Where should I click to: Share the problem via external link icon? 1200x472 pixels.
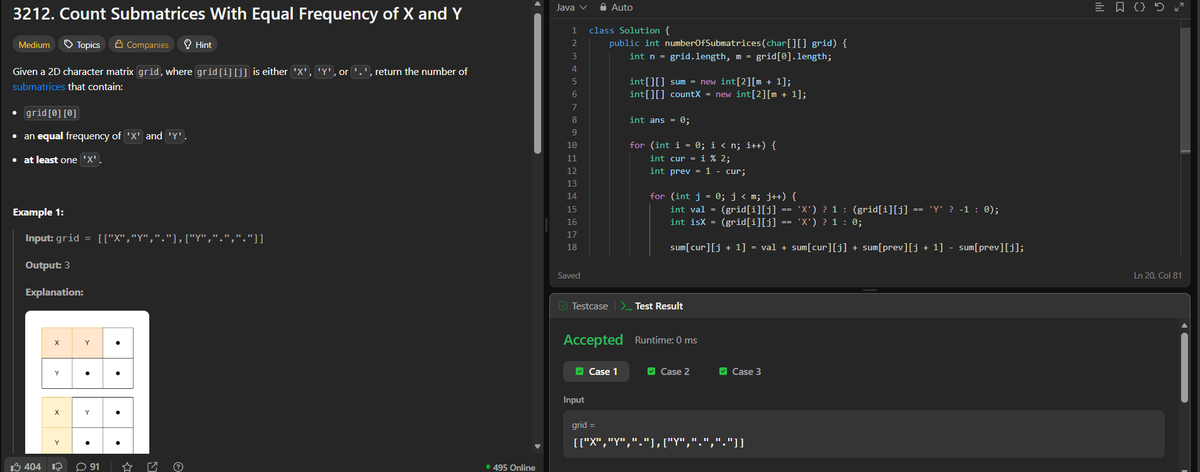[x=153, y=465]
